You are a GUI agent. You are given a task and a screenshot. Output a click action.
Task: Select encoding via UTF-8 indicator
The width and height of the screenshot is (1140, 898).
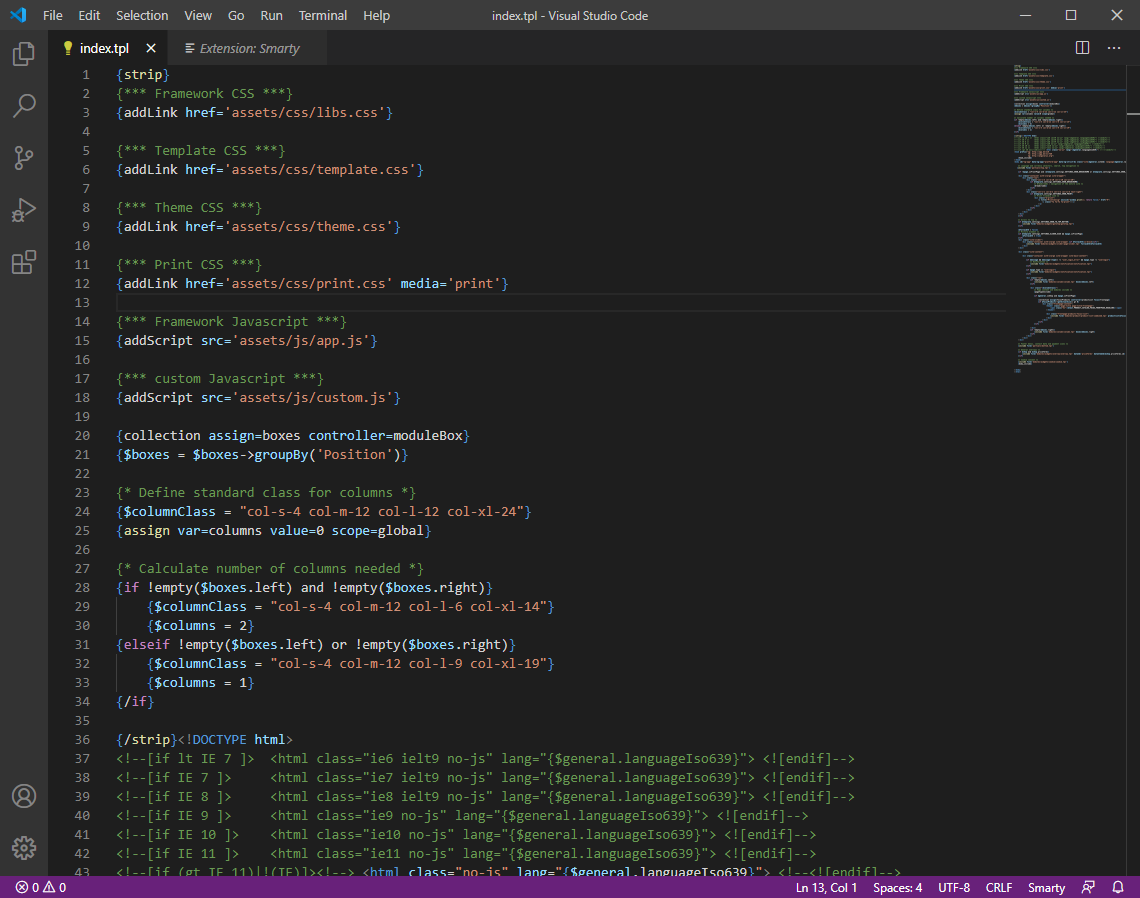(953, 887)
